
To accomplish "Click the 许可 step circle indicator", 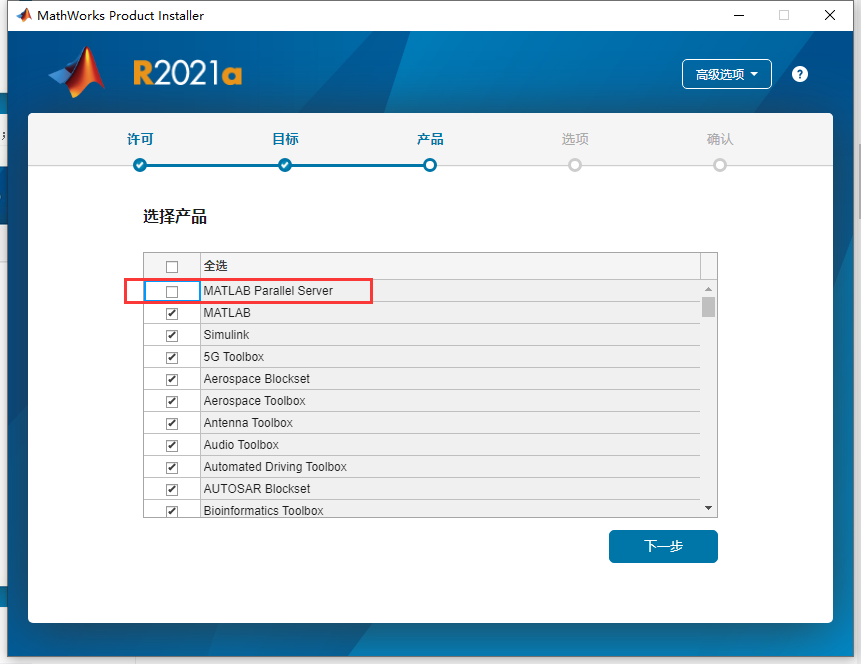I will [x=139, y=165].
